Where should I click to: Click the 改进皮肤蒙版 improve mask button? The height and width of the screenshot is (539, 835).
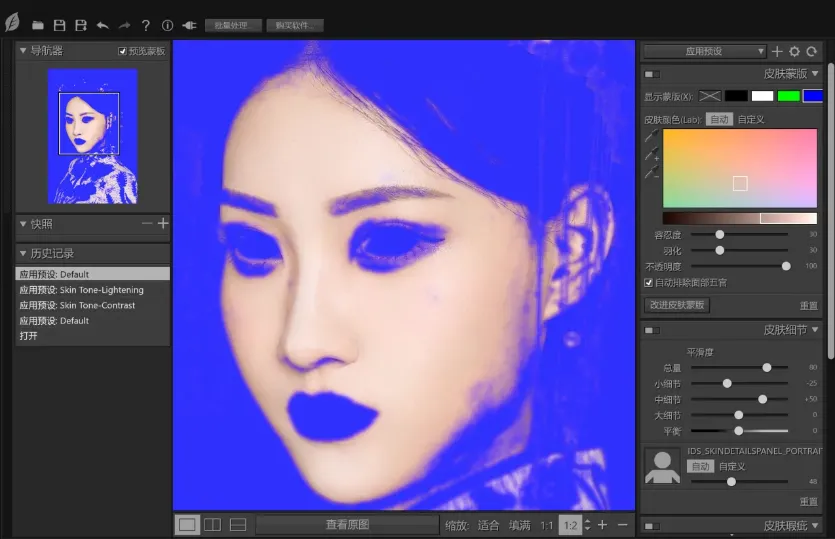click(x=677, y=305)
